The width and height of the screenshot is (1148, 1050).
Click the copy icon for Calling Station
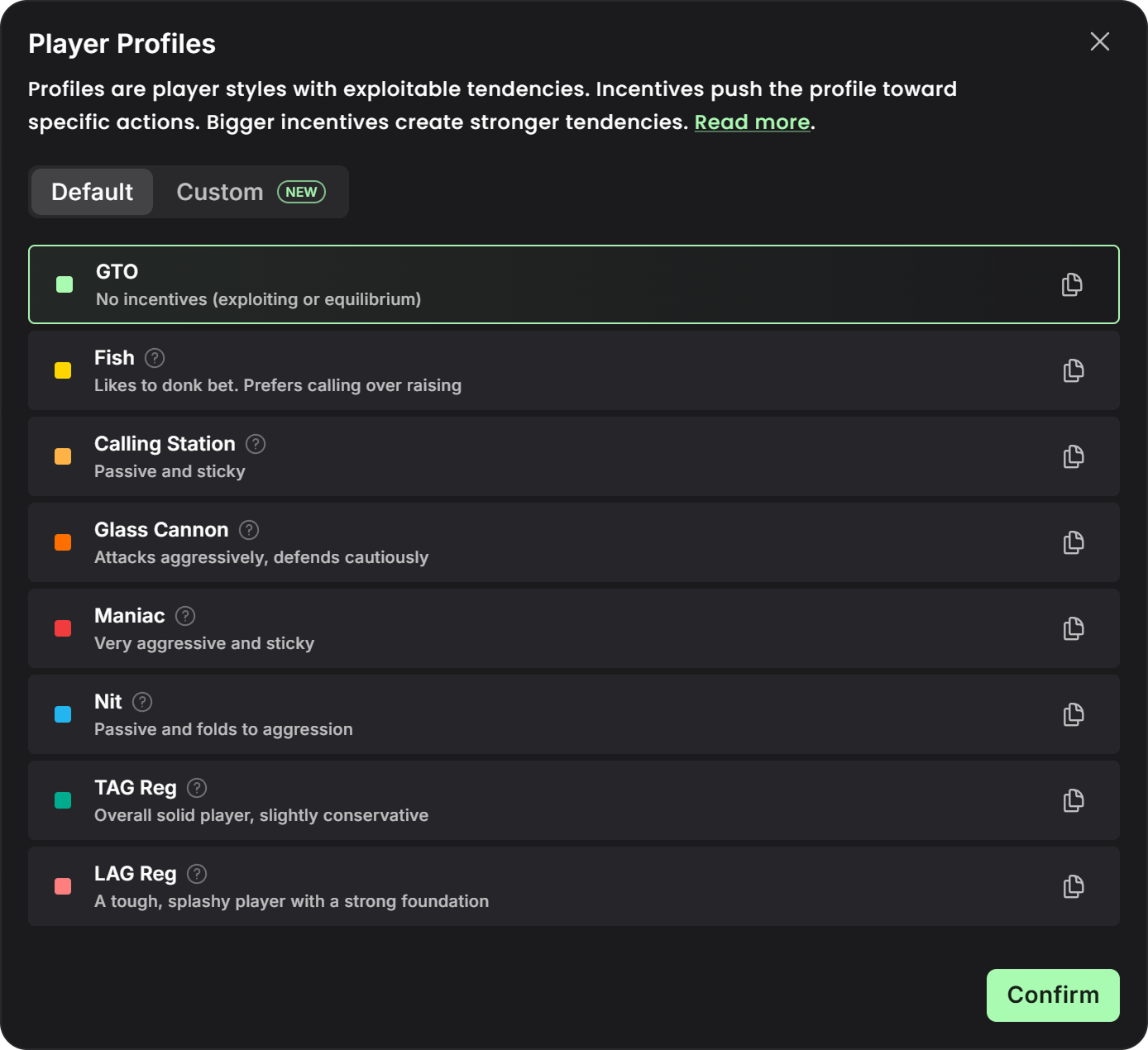tap(1073, 456)
